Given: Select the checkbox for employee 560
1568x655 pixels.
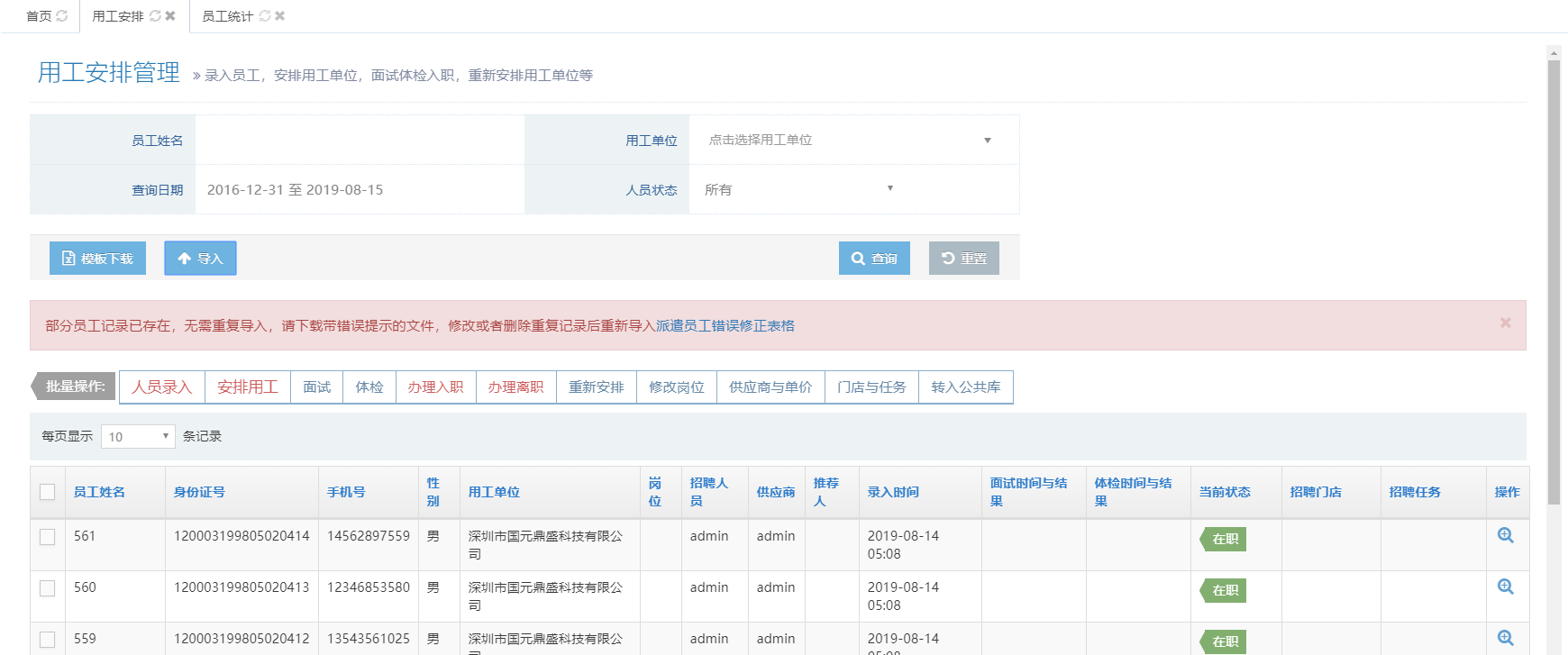Looking at the screenshot, I should (x=48, y=588).
